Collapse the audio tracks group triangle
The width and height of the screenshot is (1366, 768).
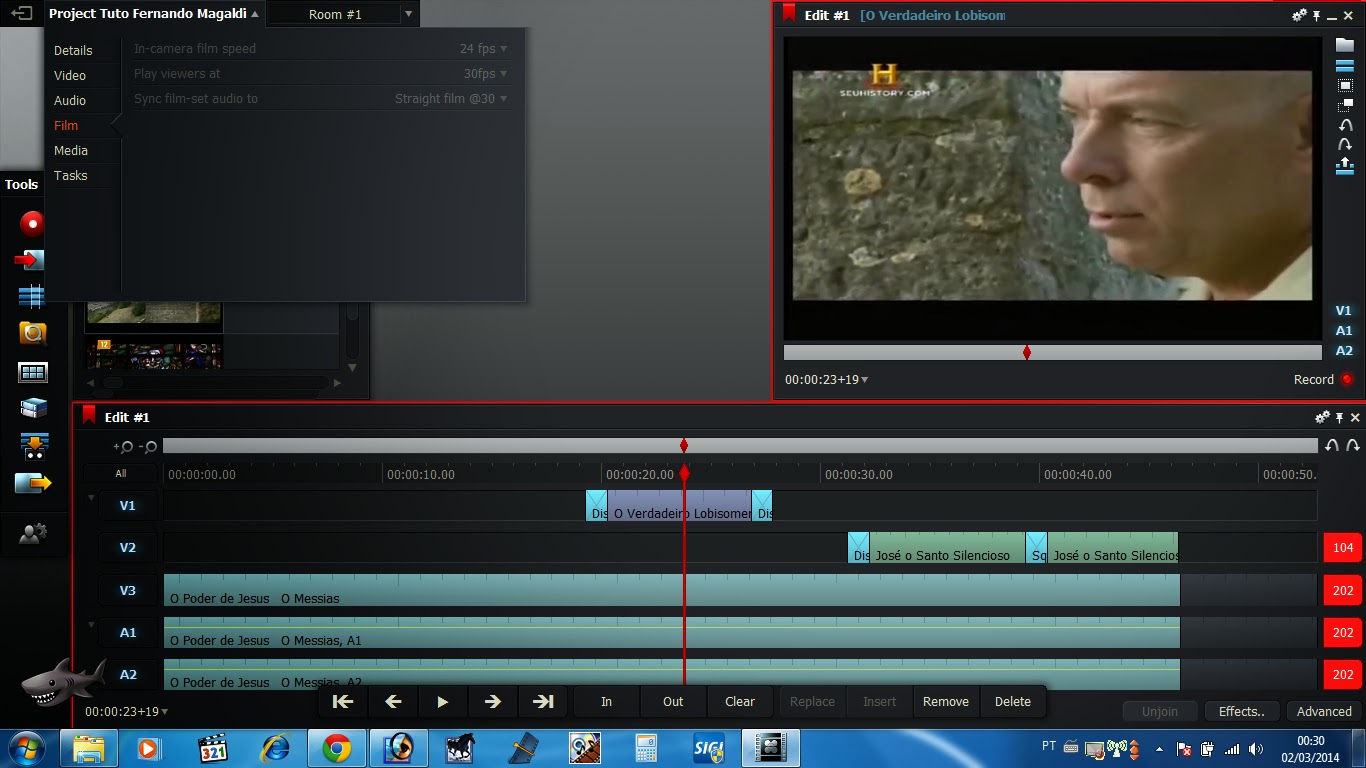pos(91,625)
